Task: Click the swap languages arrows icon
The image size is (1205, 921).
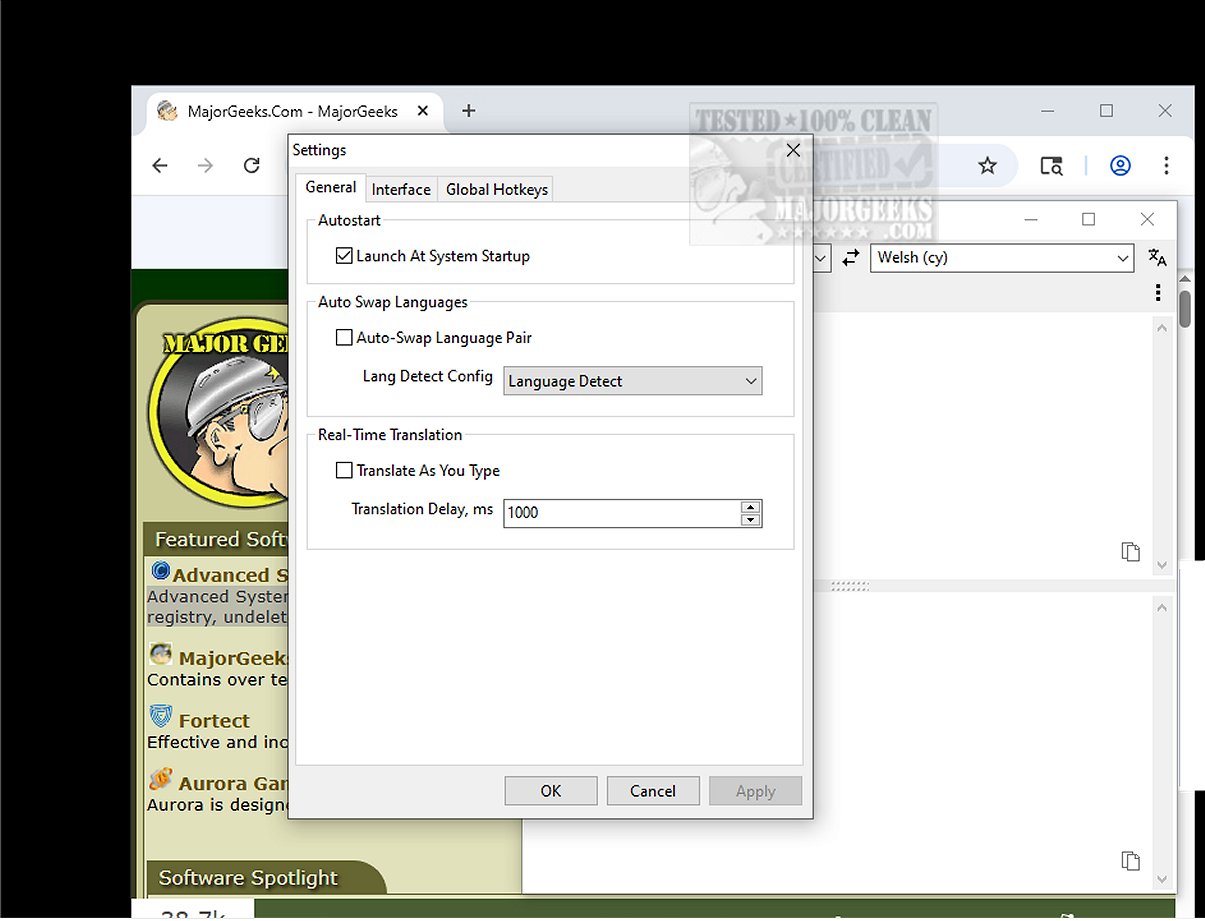Action: tap(850, 258)
